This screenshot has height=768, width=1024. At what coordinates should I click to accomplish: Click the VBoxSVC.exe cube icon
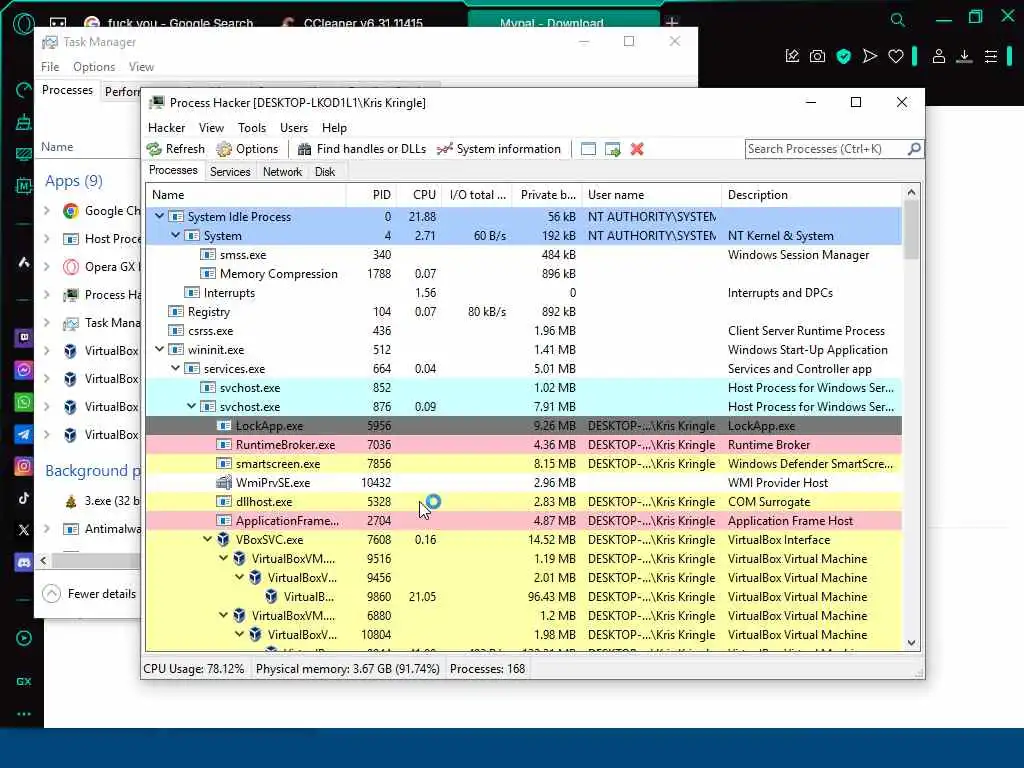coord(223,539)
